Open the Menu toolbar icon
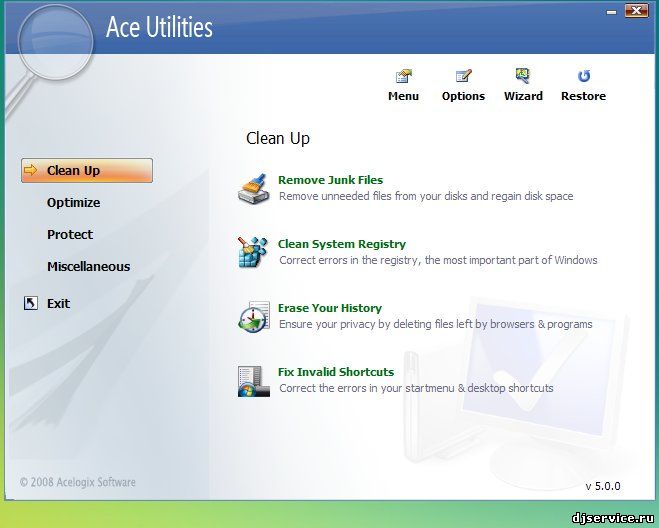The width and height of the screenshot is (659, 528). (403, 77)
